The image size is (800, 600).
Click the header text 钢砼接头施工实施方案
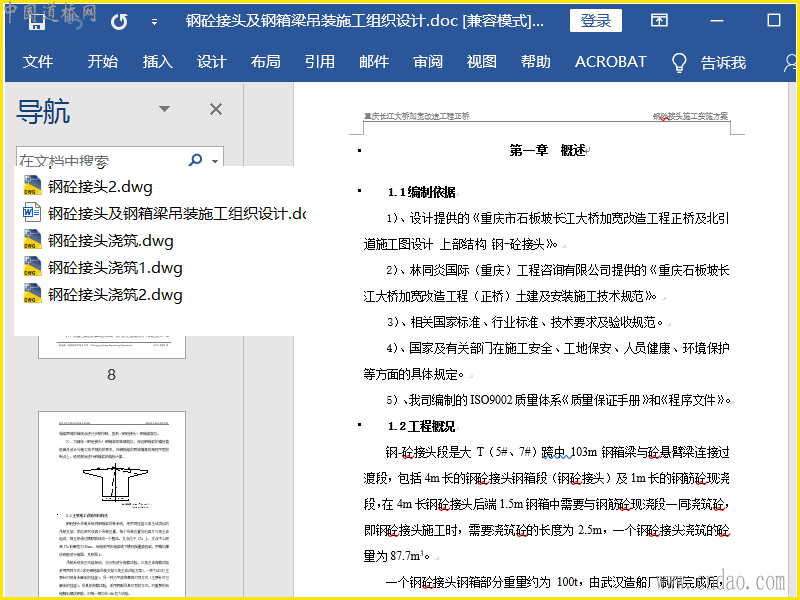tap(691, 116)
